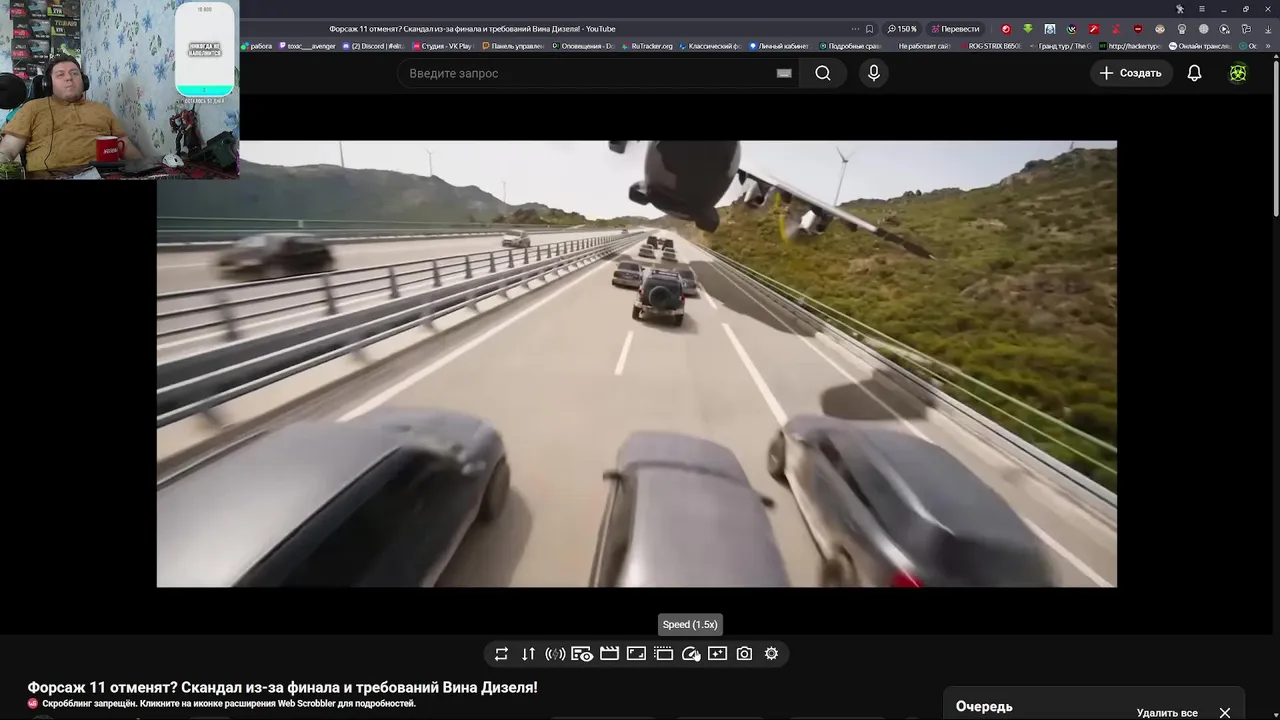
Task: Open the ROG STRIX B650E bookmark
Action: pos(990,46)
